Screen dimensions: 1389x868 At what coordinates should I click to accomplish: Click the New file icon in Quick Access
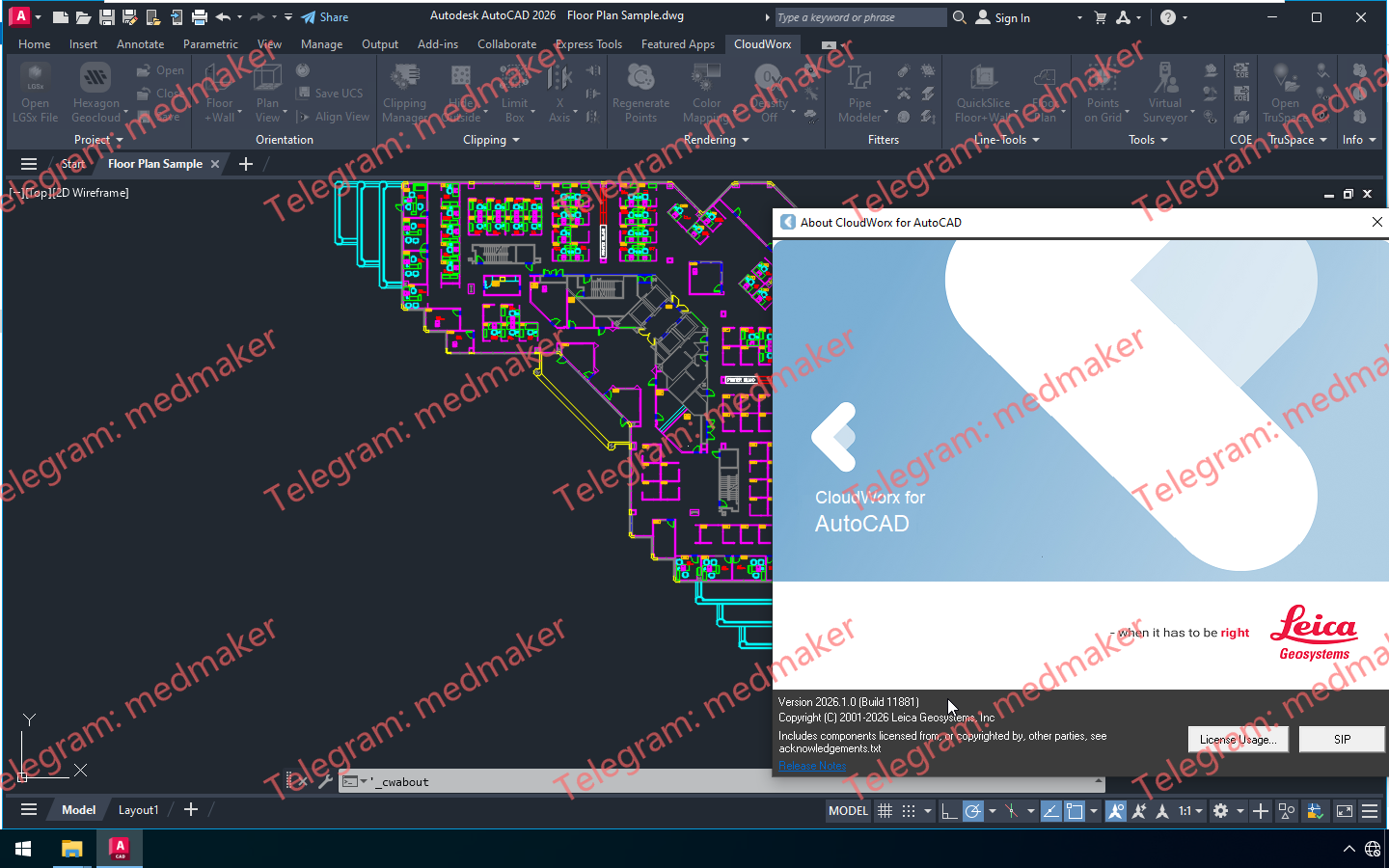pos(60,17)
